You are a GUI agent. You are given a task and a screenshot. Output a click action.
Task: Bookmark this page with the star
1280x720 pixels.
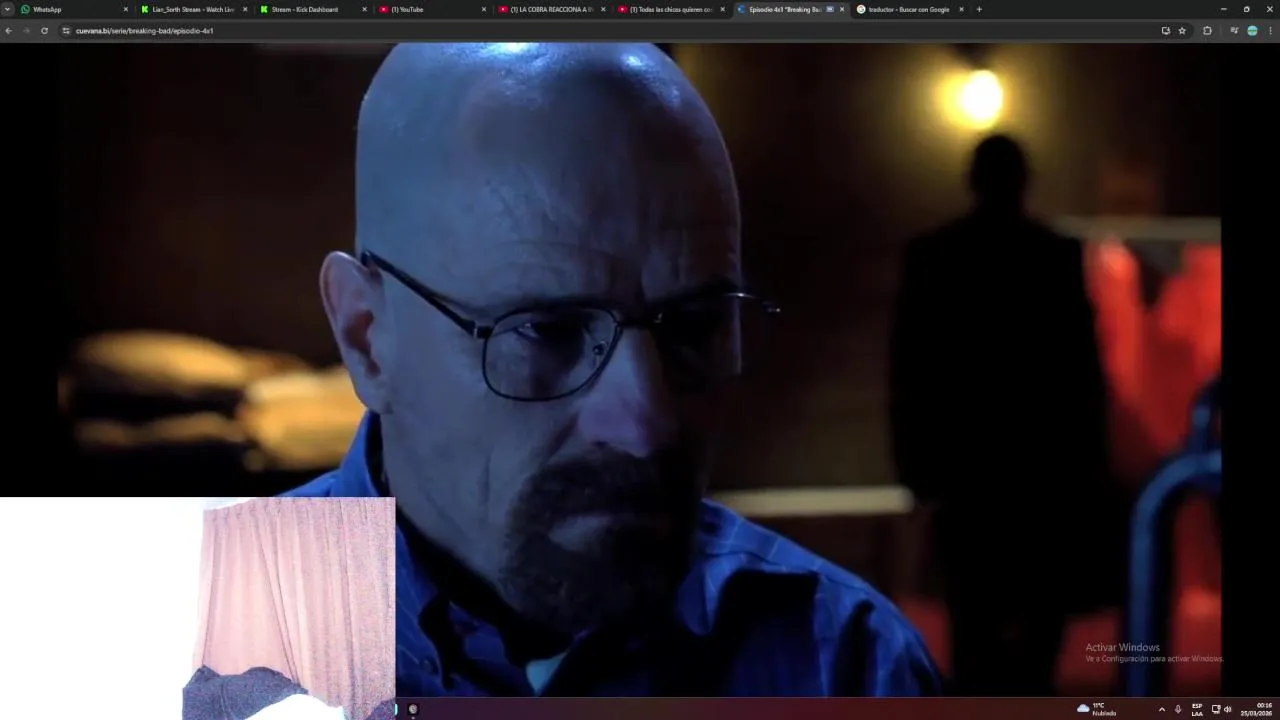pos(1182,30)
